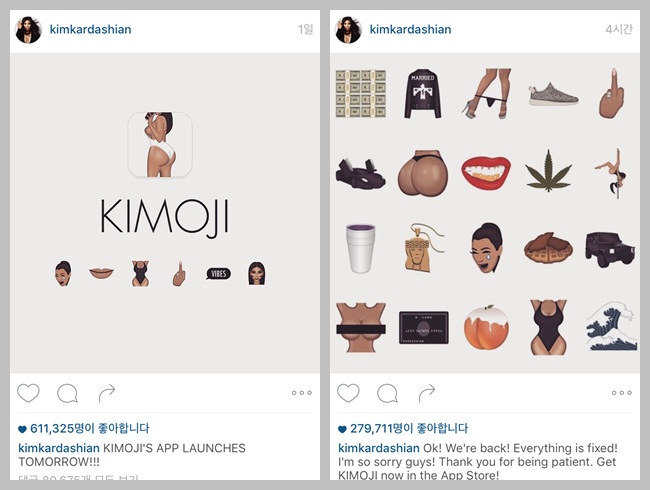Open comment bubble on the right post
This screenshot has width=650, height=490.
388,393
